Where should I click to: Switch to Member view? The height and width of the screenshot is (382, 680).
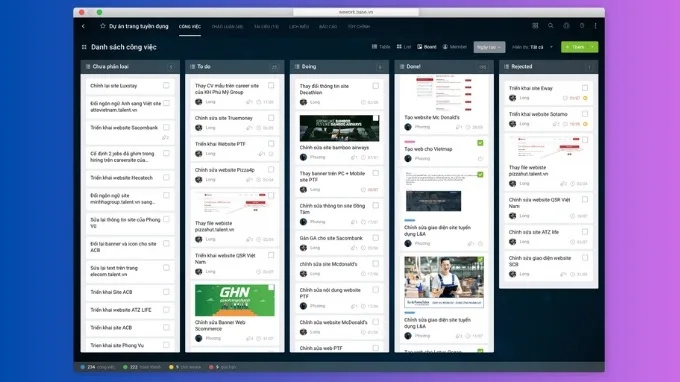coord(454,47)
